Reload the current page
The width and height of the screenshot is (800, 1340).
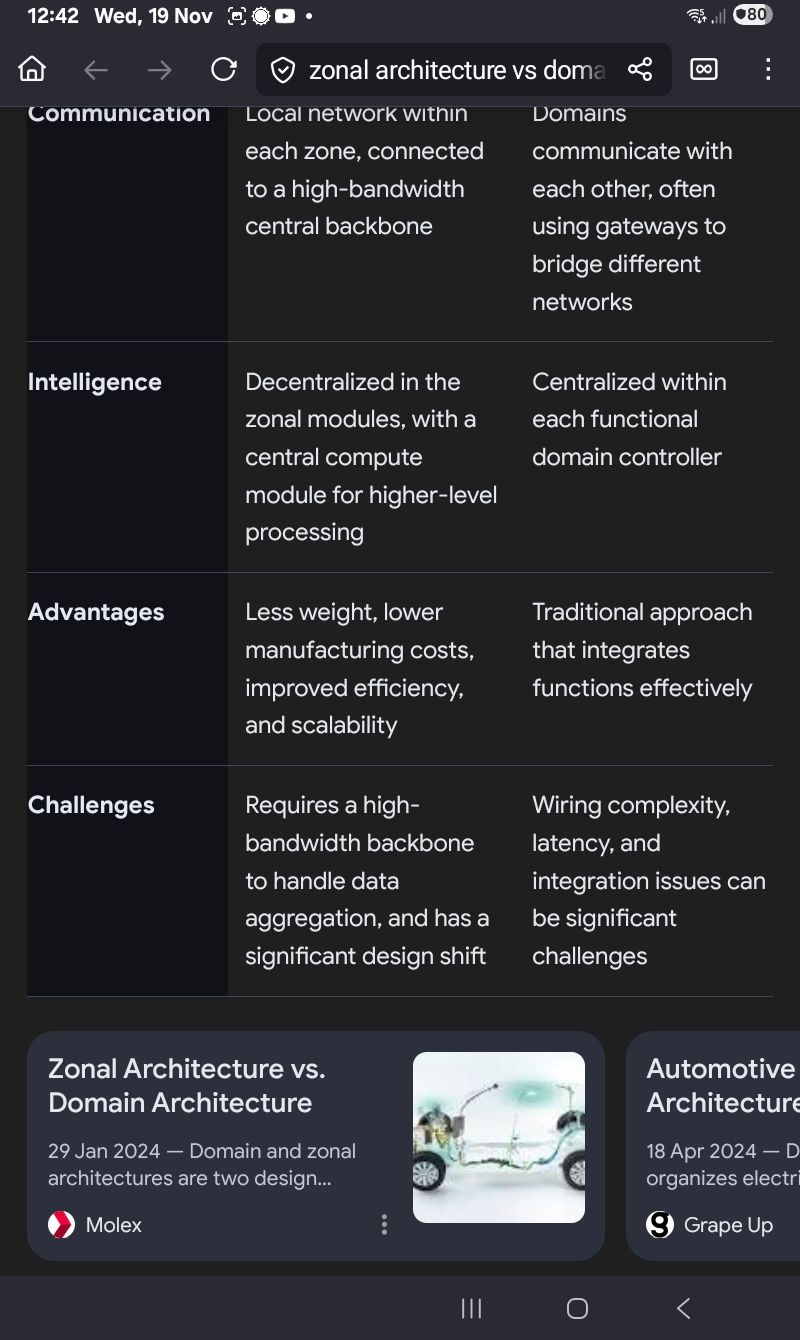(x=224, y=69)
